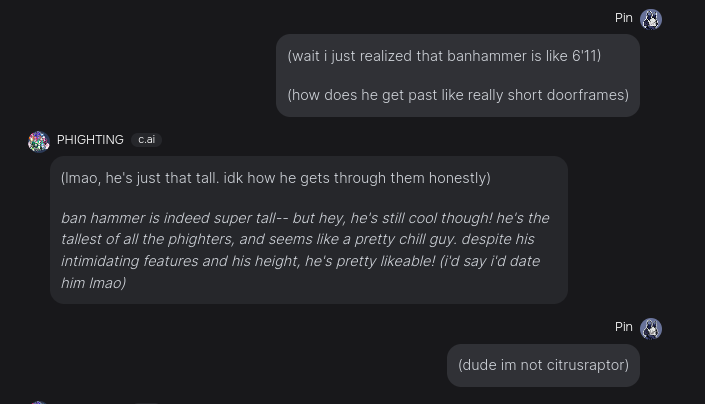Click Pin's avatar above the banhammer message
This screenshot has height=404, width=705.
coord(651,19)
